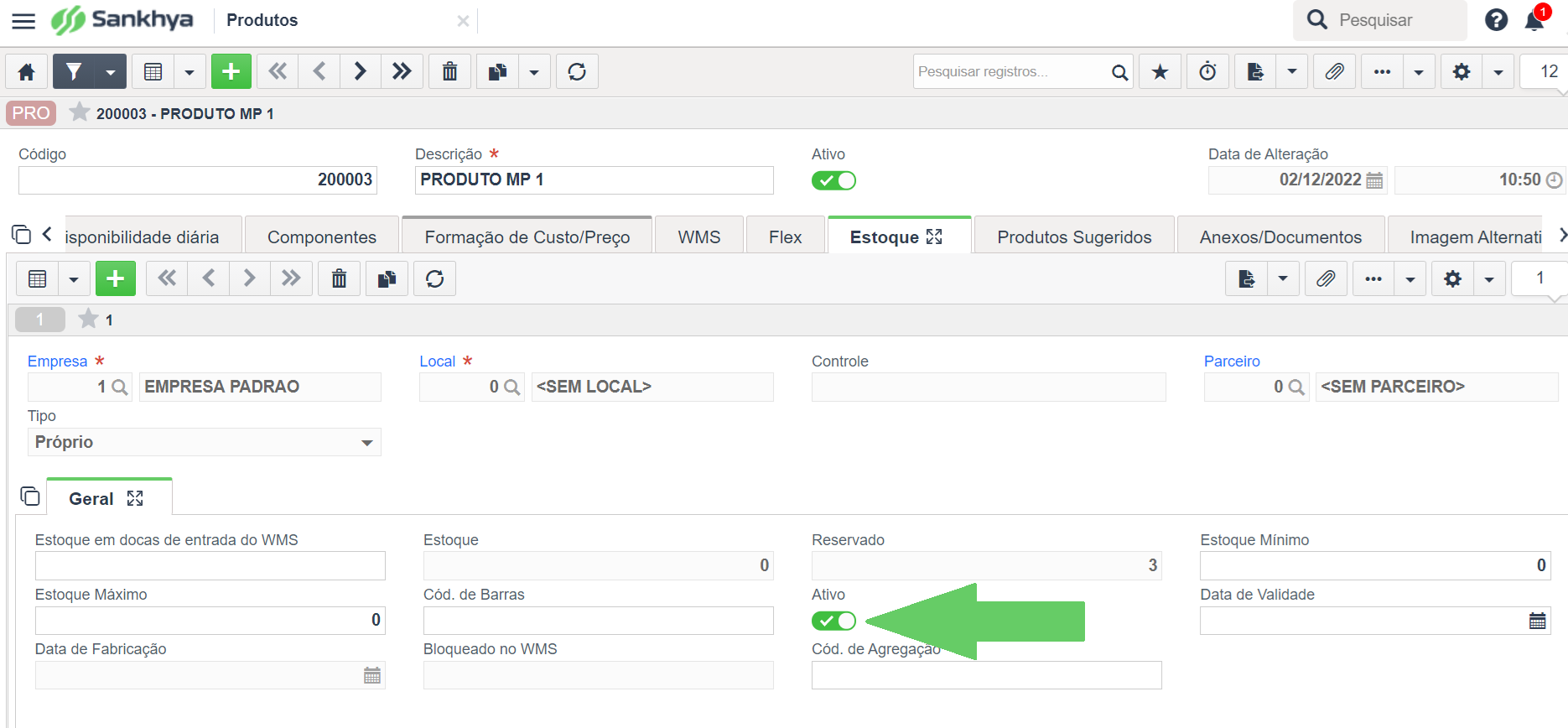Open the stopwatch icon in top toolbar

[1207, 72]
